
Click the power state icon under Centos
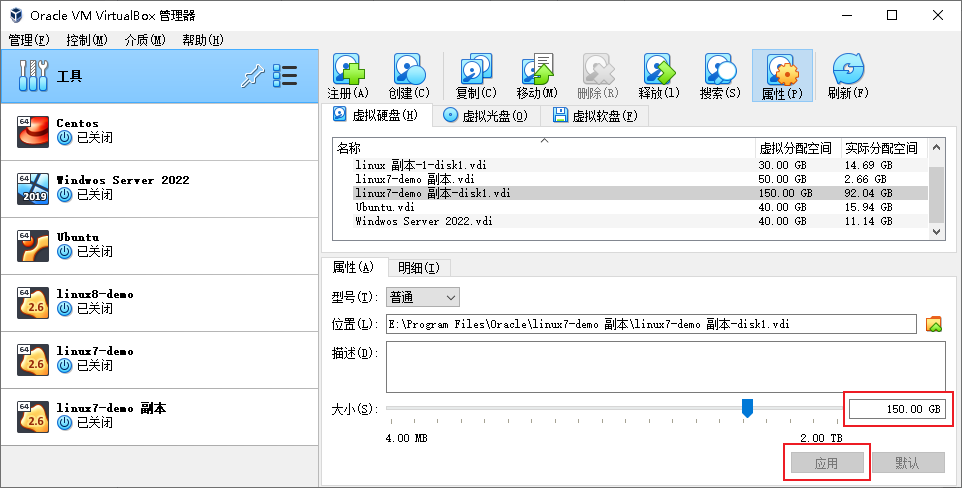point(64,138)
